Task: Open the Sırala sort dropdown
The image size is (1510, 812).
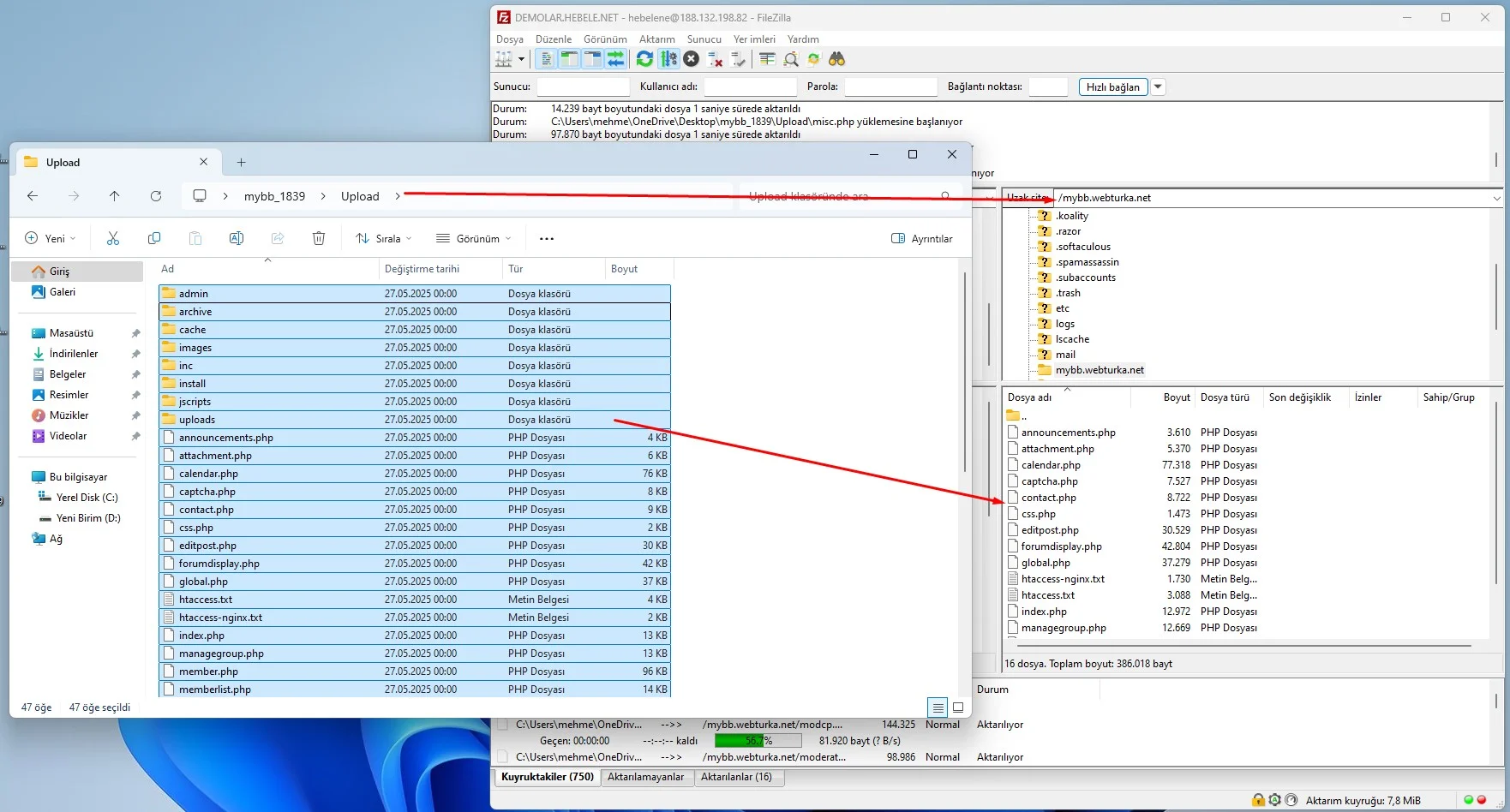Action: tap(384, 238)
